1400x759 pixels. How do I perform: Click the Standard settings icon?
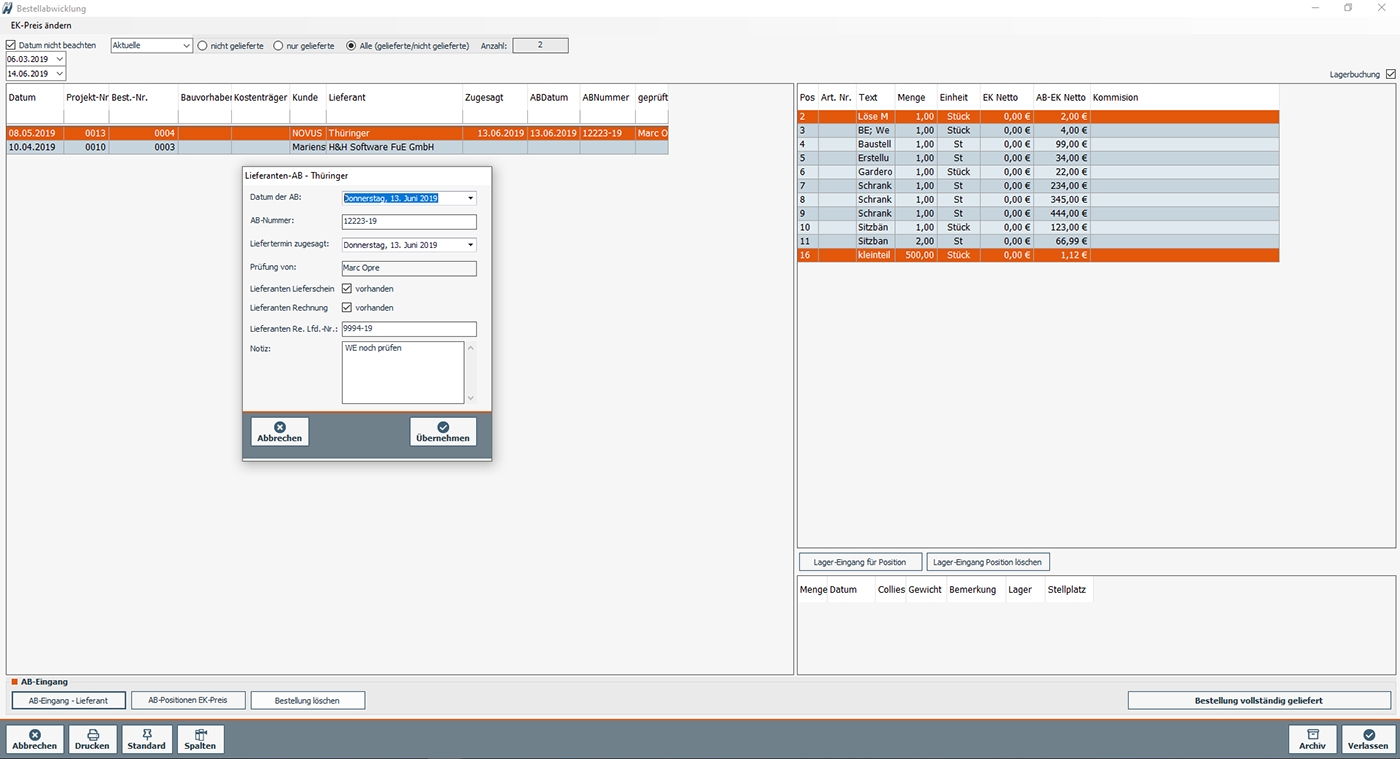coord(146,733)
